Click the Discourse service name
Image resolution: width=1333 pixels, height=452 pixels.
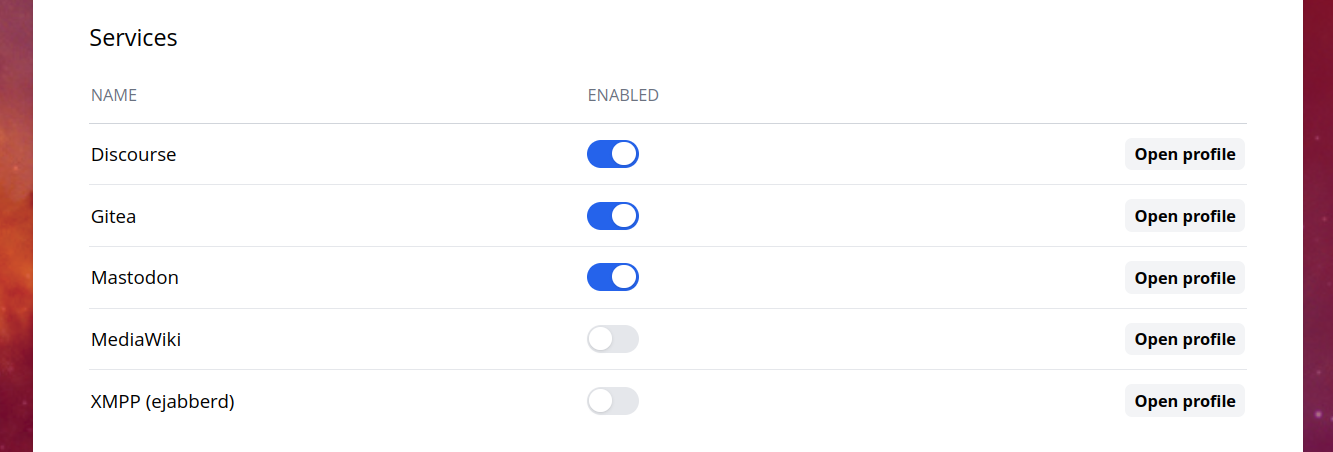click(x=133, y=155)
